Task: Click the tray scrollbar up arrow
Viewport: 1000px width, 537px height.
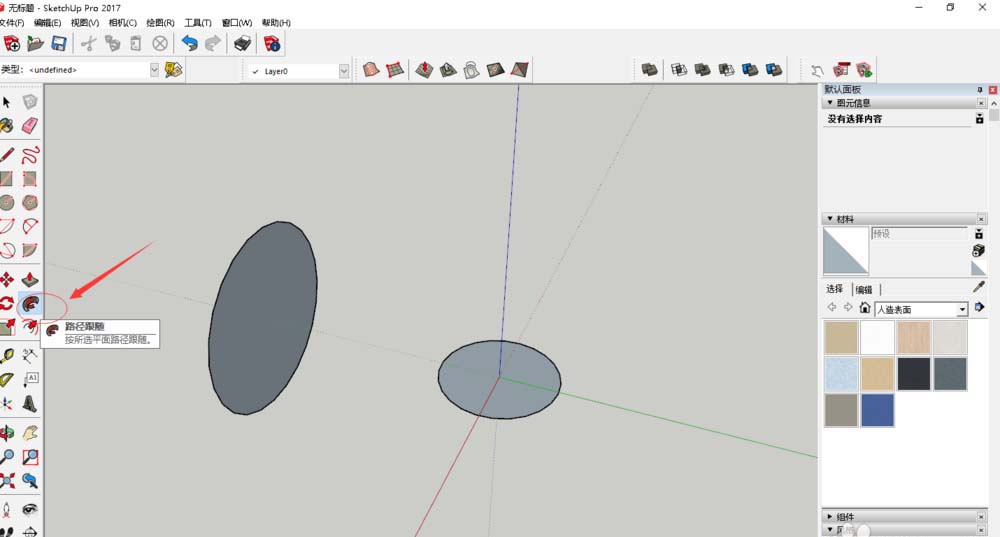Action: coord(994,103)
